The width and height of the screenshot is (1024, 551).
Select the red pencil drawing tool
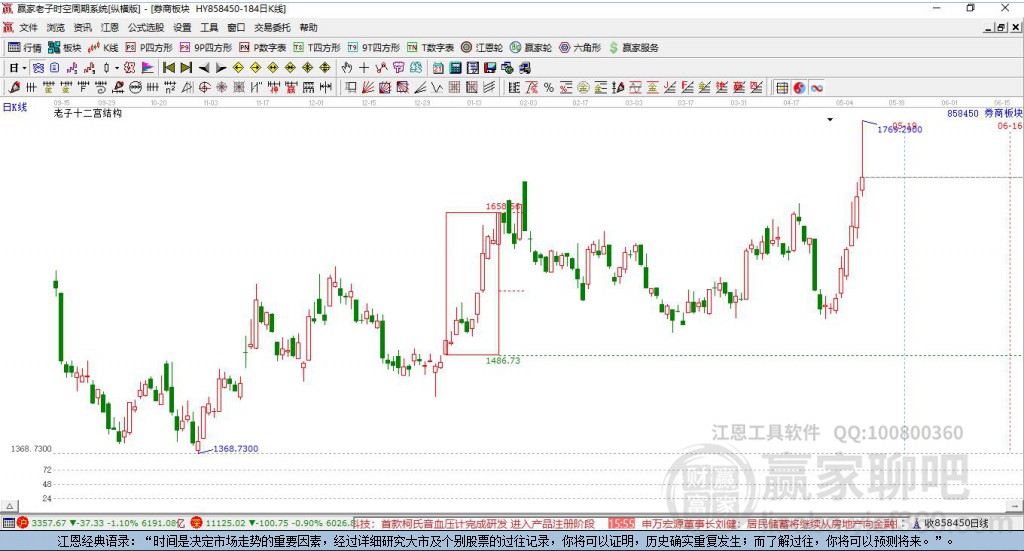[14, 87]
